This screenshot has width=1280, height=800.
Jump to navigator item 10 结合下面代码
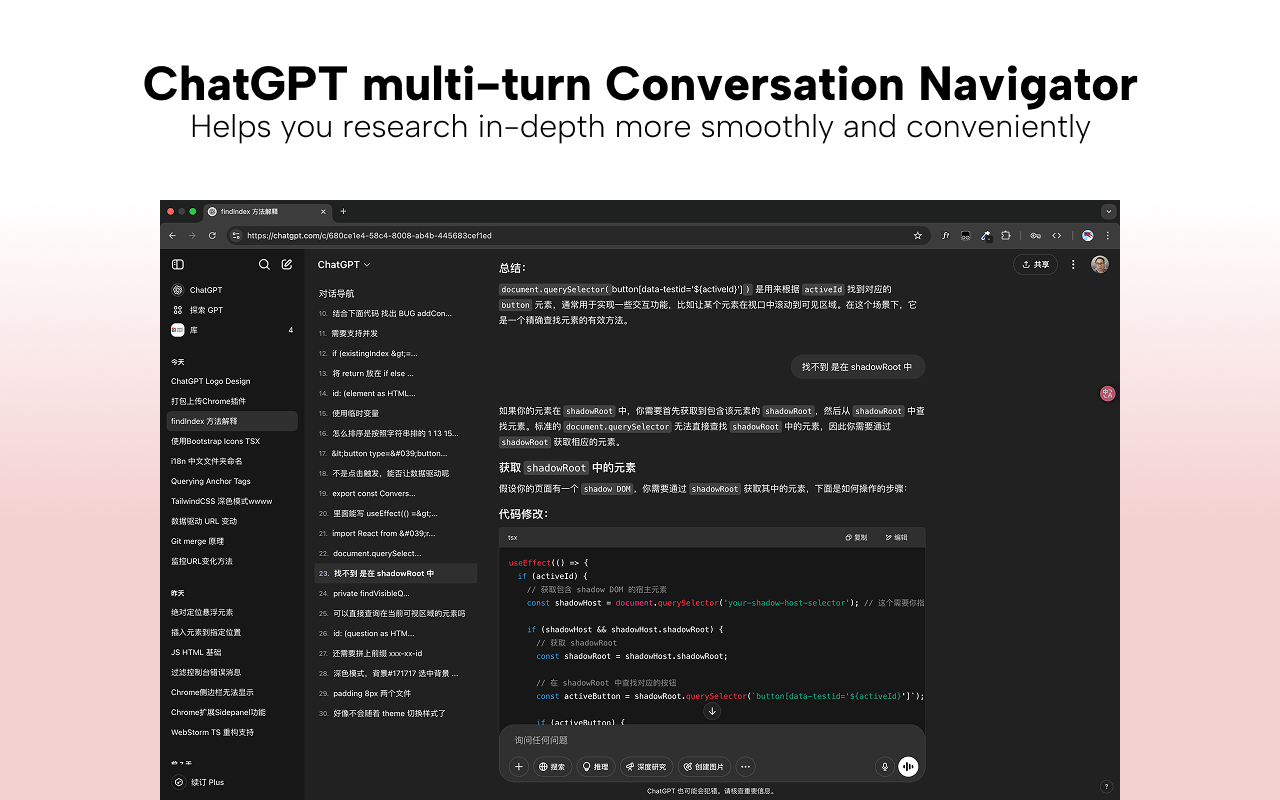(396, 313)
